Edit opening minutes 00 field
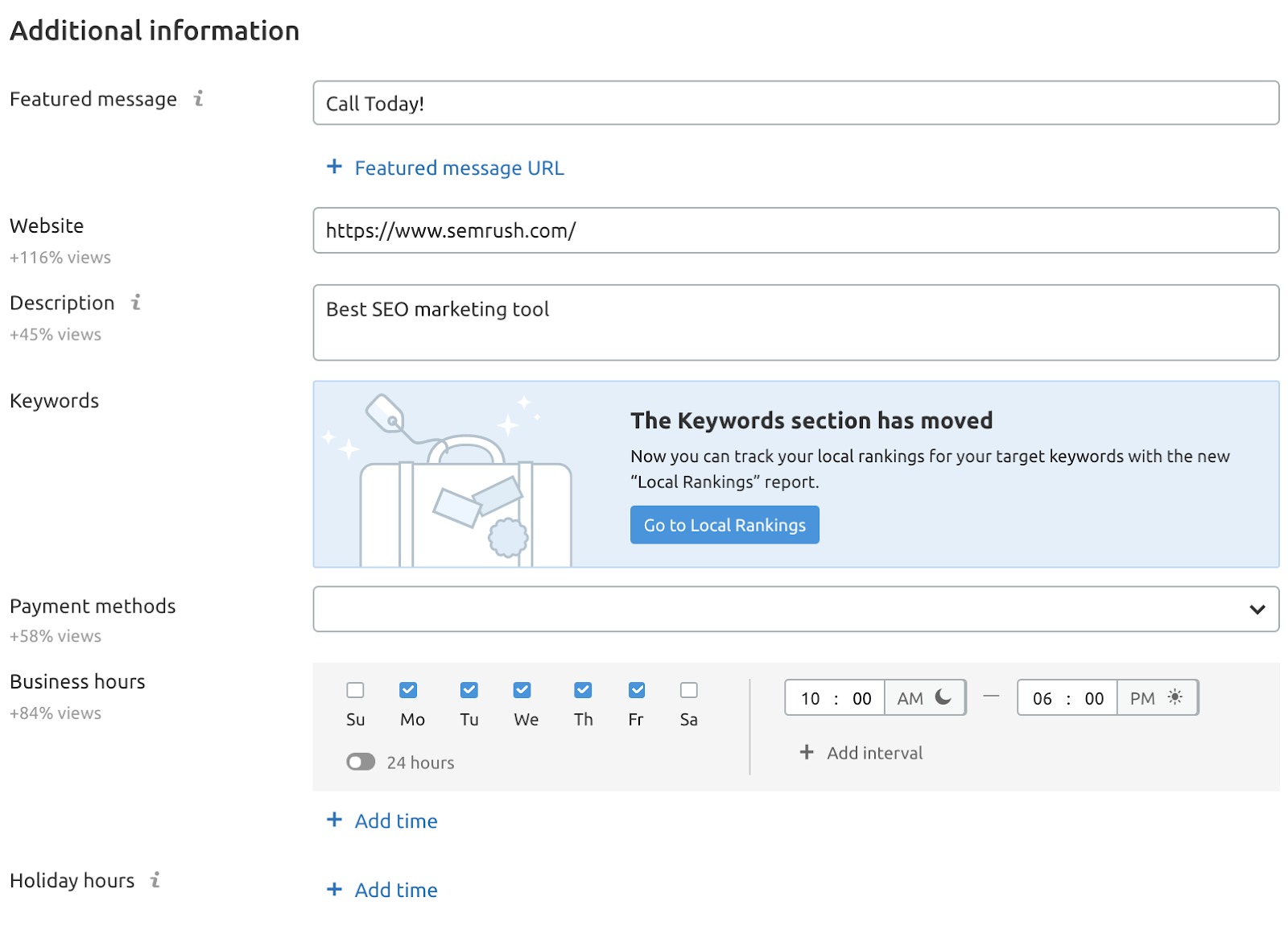This screenshot has height=926, width=1288. tap(862, 698)
